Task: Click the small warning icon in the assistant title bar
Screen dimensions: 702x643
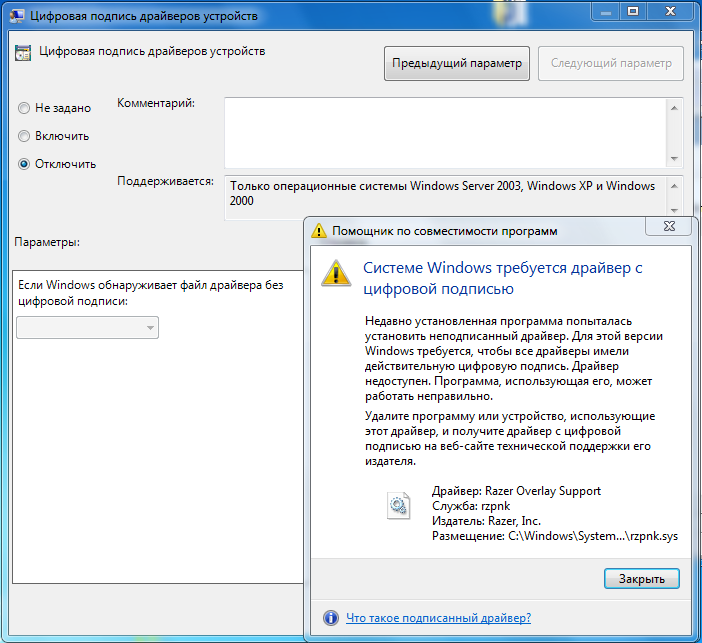Action: [319, 231]
